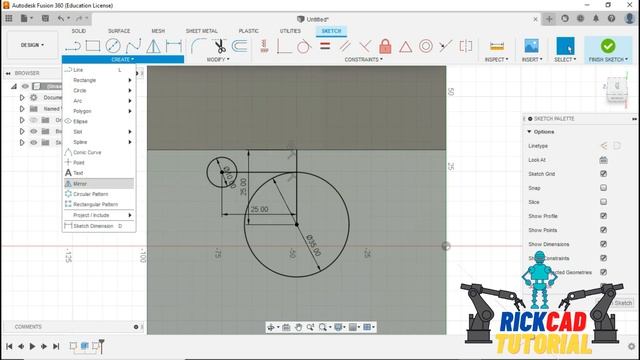This screenshot has height=360, width=640.
Task: Open the INSERT dropdown menu
Action: pos(532,60)
